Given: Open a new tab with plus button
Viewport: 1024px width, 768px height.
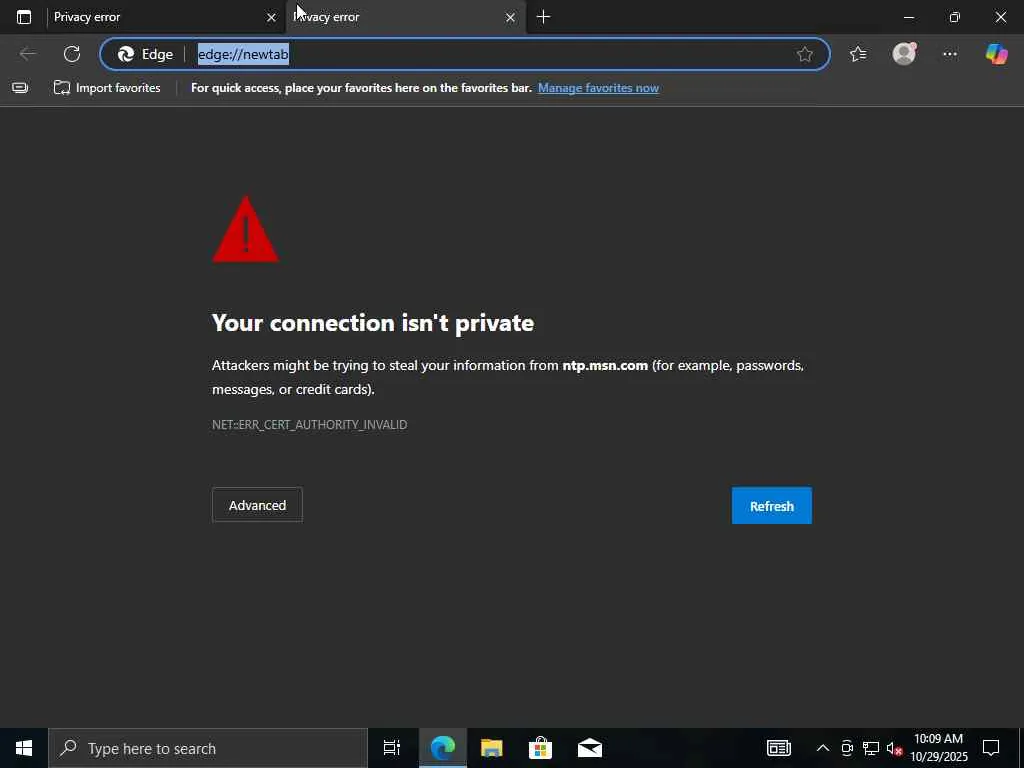Looking at the screenshot, I should pos(543,17).
